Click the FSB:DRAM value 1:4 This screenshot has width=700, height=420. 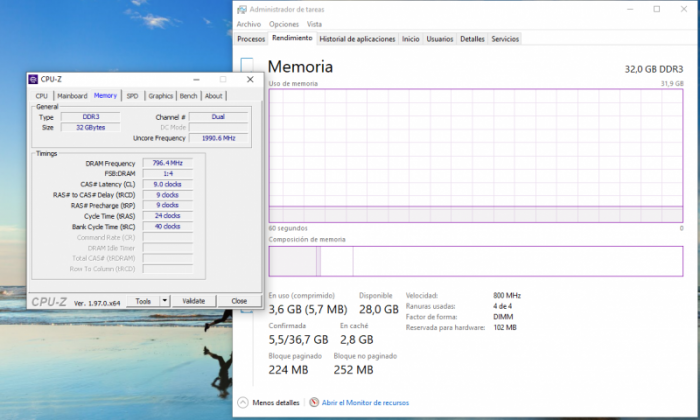(x=168, y=174)
